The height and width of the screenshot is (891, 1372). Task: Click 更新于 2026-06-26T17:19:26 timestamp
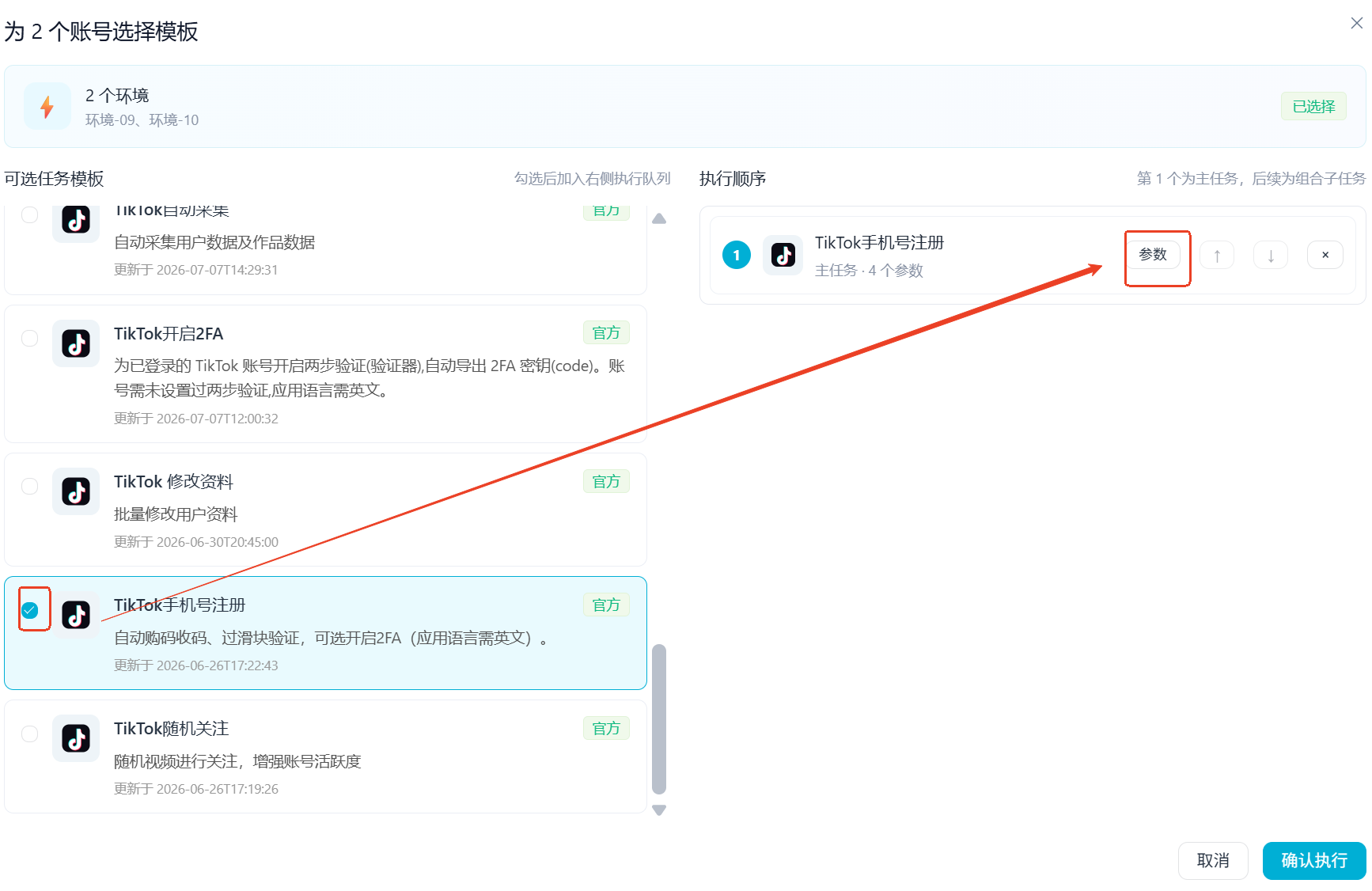(x=196, y=788)
